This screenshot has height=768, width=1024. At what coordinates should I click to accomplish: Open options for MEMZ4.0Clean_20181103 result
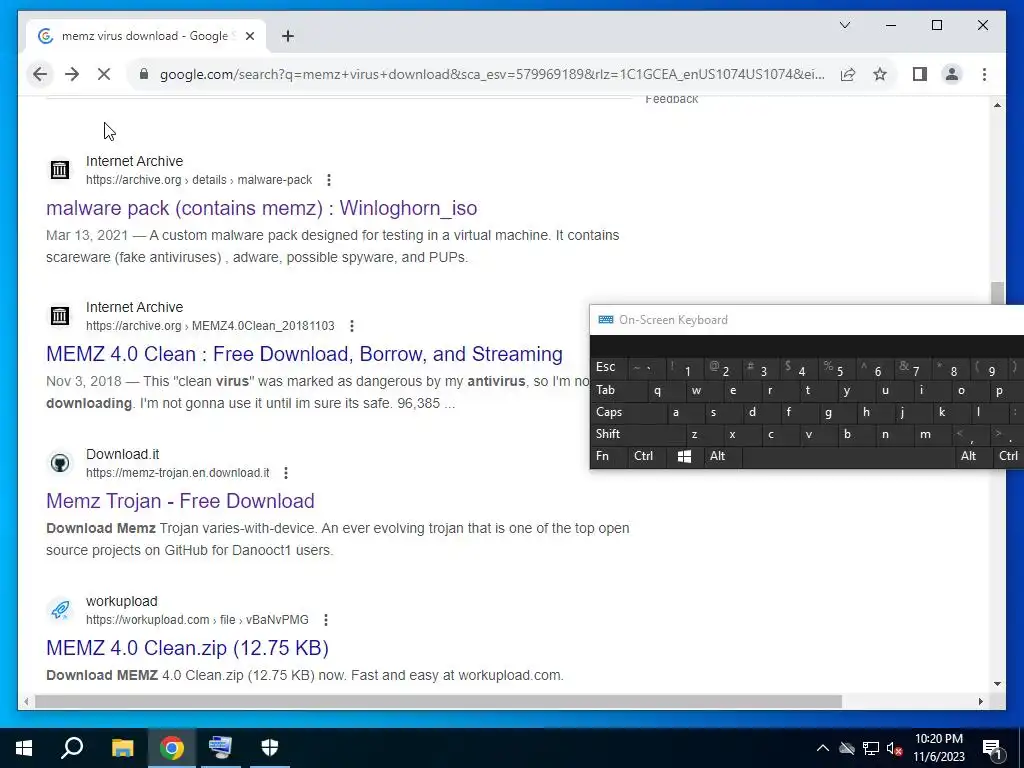[351, 326]
